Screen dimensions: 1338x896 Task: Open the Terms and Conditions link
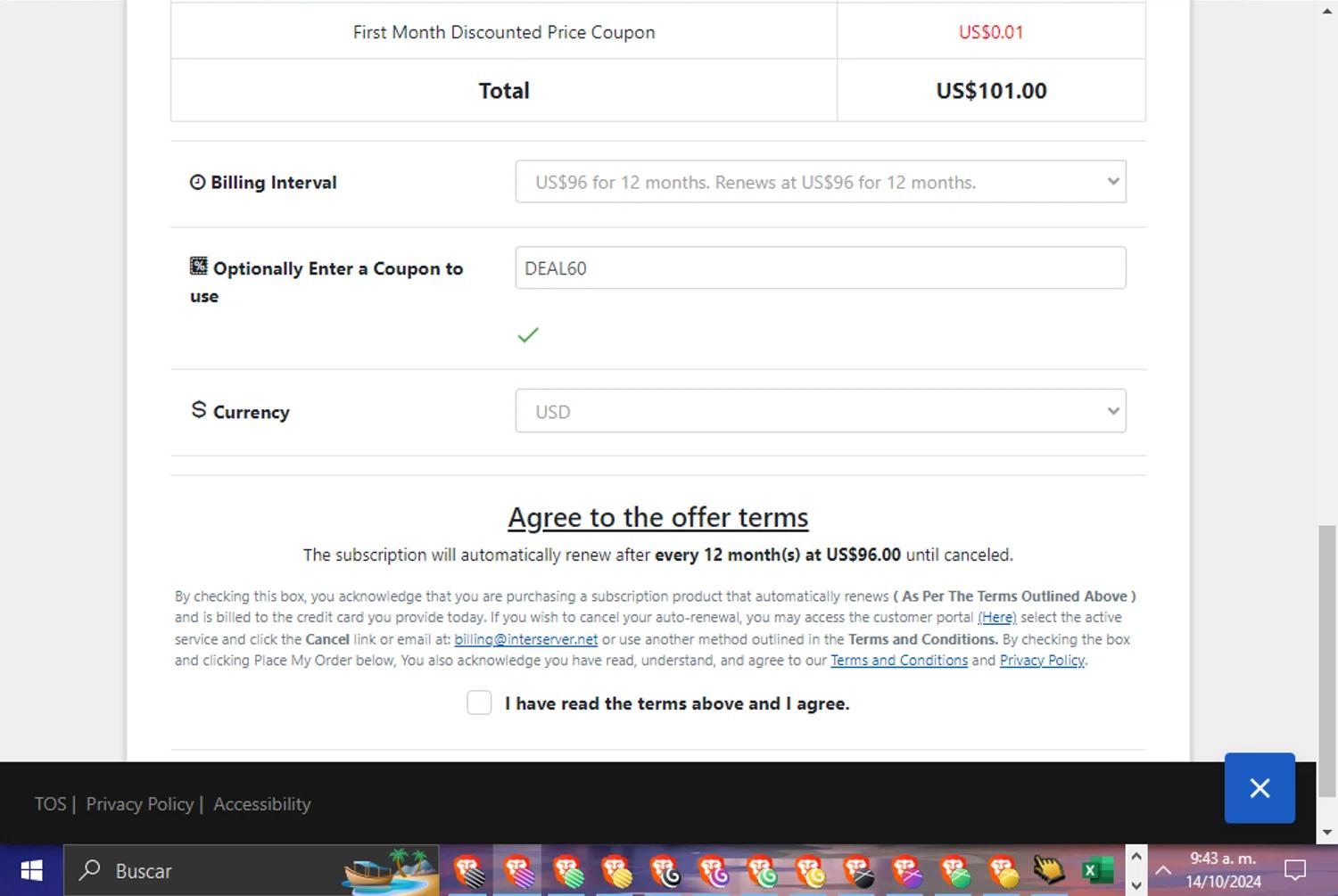point(898,661)
